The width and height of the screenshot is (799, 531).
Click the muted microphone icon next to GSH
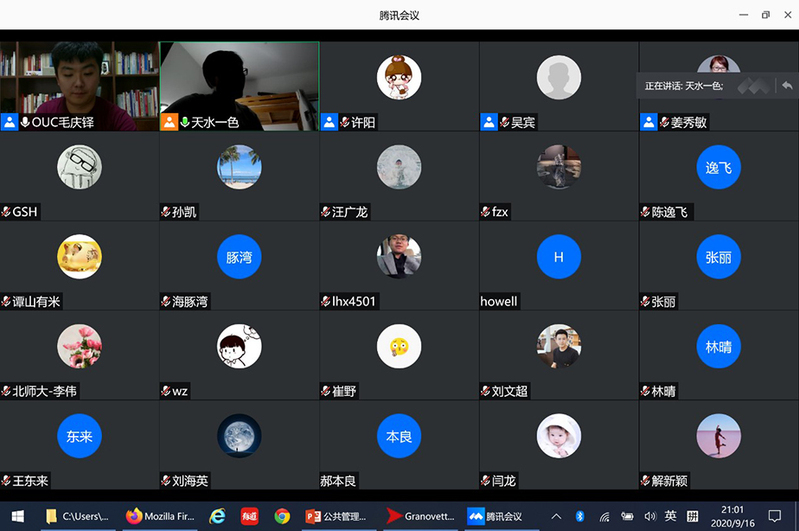tap(6, 212)
